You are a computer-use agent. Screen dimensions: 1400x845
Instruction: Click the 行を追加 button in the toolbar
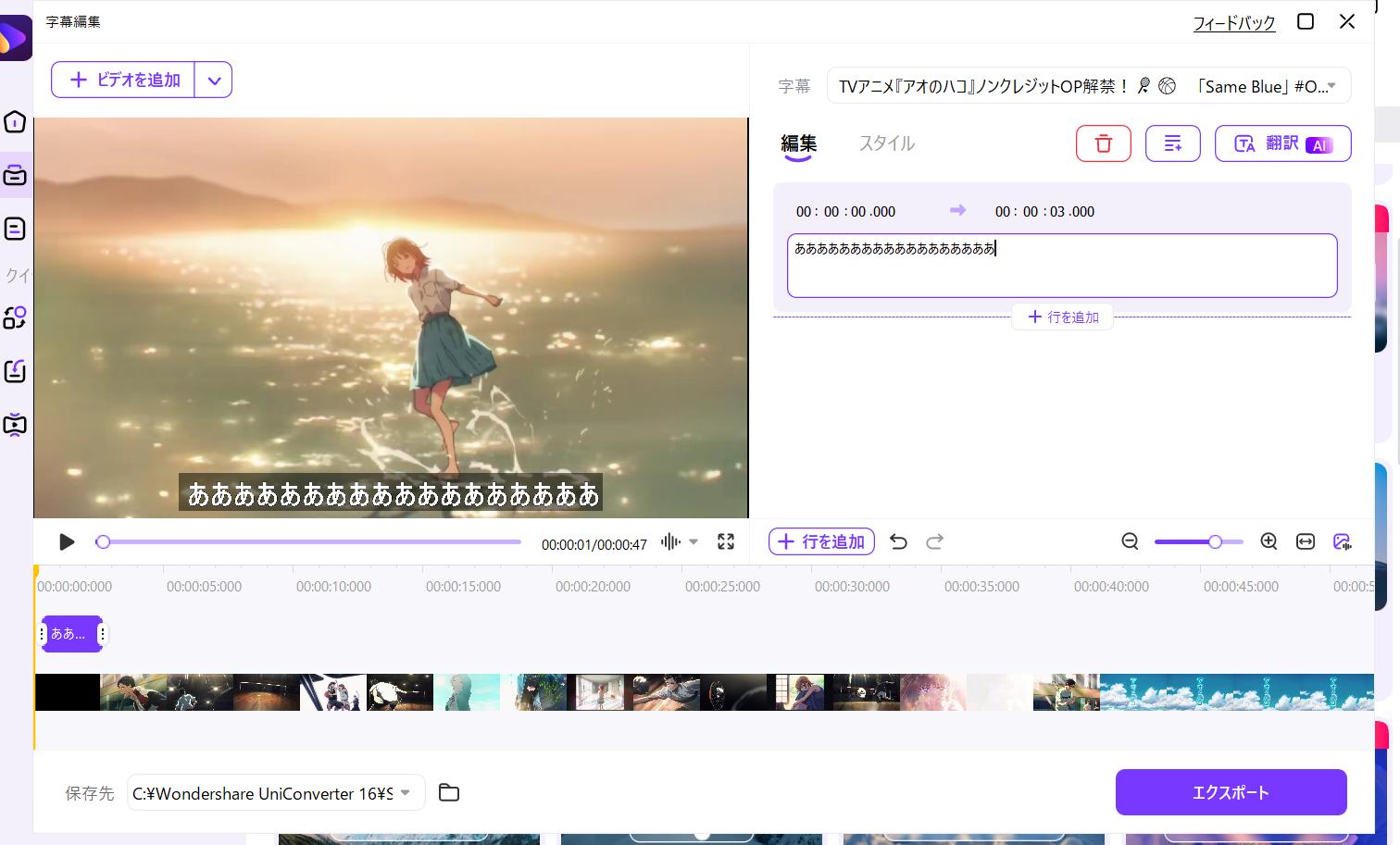click(821, 541)
